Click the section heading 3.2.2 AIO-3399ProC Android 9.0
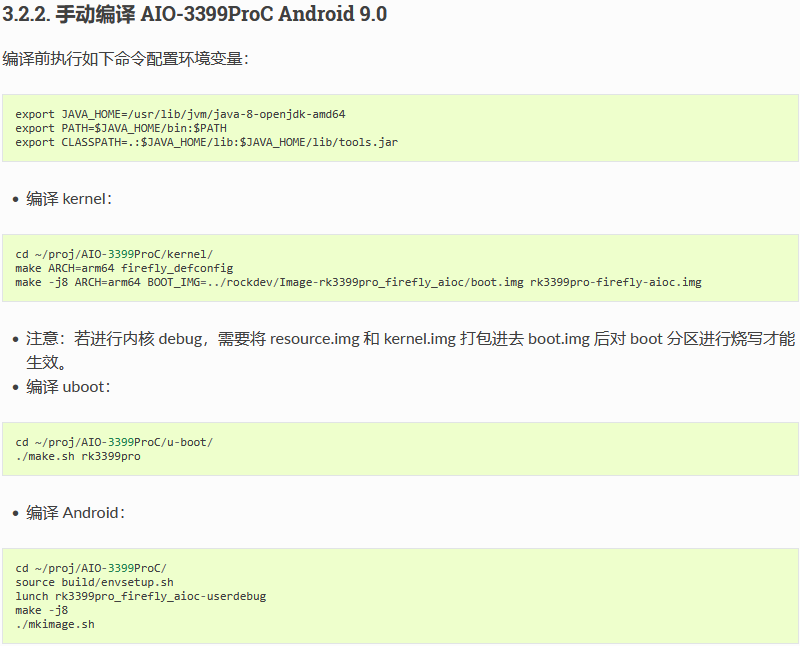800x646 pixels. coord(194,14)
